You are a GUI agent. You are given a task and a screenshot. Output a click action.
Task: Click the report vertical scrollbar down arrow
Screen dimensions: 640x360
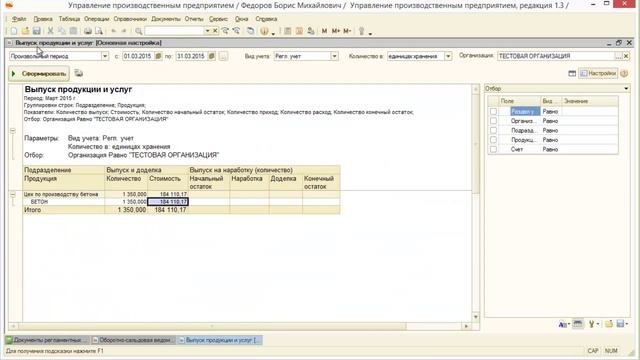click(476, 317)
